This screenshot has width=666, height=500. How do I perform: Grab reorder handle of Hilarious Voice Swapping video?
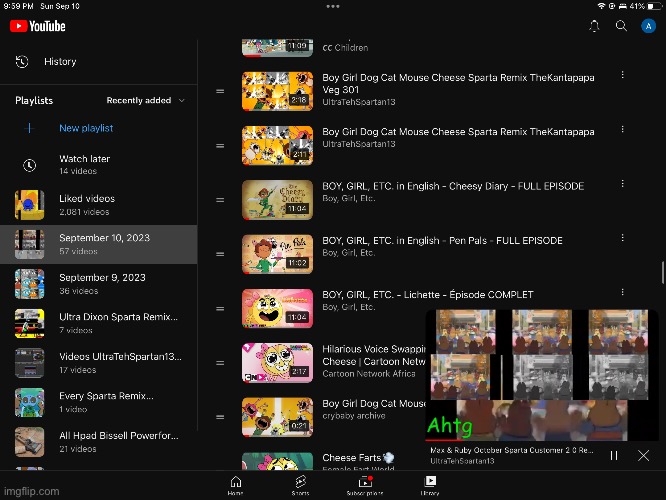(x=220, y=363)
